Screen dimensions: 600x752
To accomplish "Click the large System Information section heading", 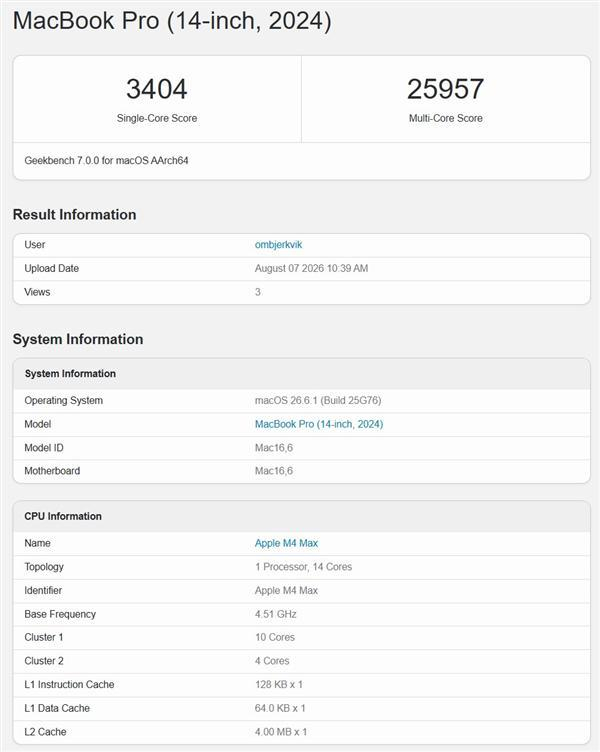I will pyautogui.click(x=78, y=339).
